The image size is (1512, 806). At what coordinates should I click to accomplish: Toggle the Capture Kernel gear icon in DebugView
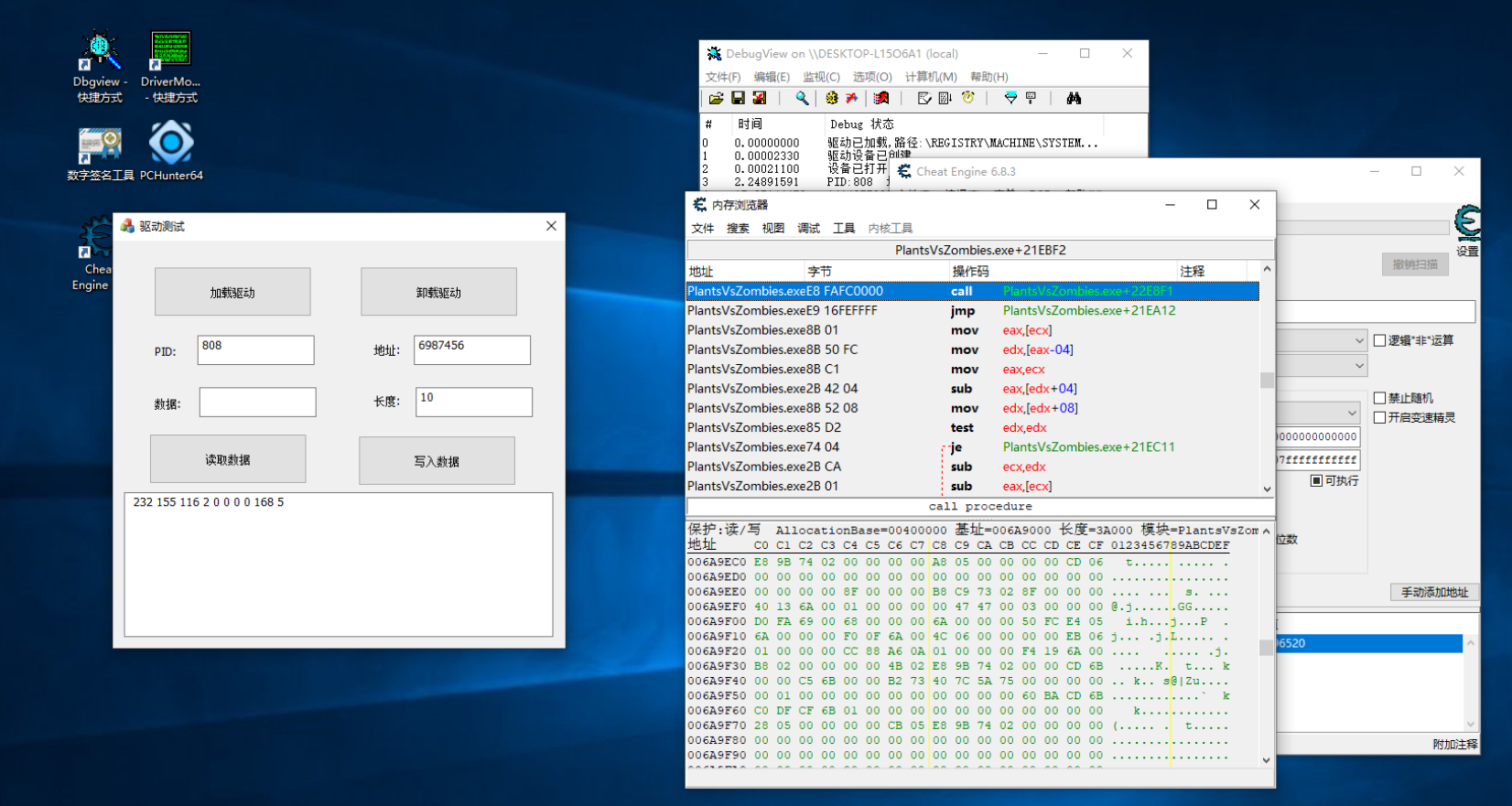[x=831, y=98]
